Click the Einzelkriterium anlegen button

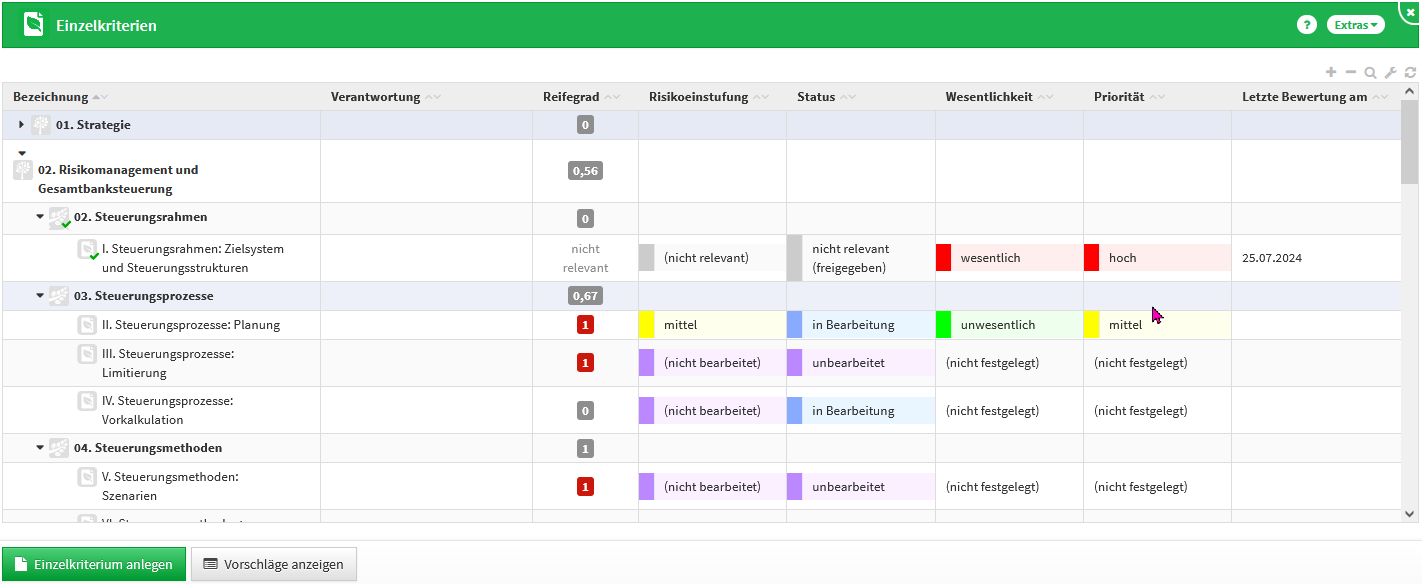tap(94, 564)
